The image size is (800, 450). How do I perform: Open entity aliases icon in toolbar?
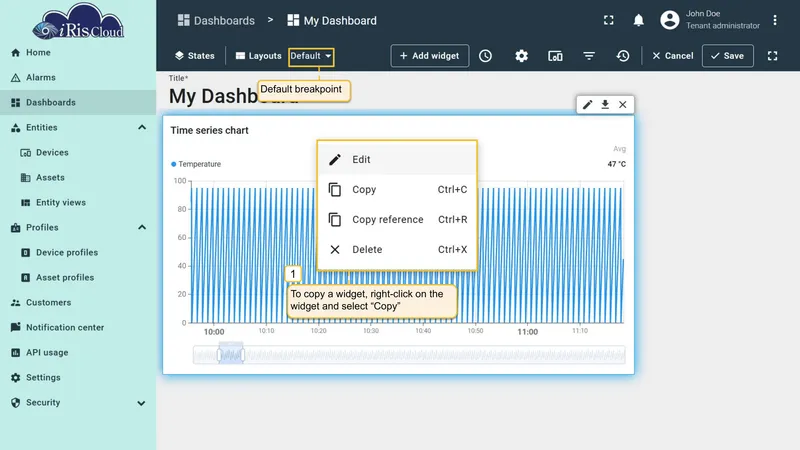click(x=555, y=56)
